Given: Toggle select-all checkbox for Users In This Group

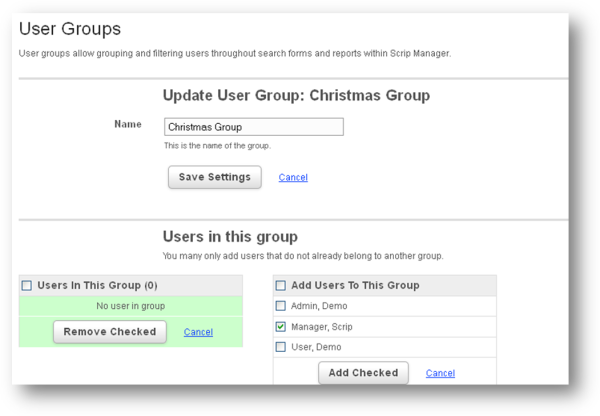Looking at the screenshot, I should coord(27,285).
